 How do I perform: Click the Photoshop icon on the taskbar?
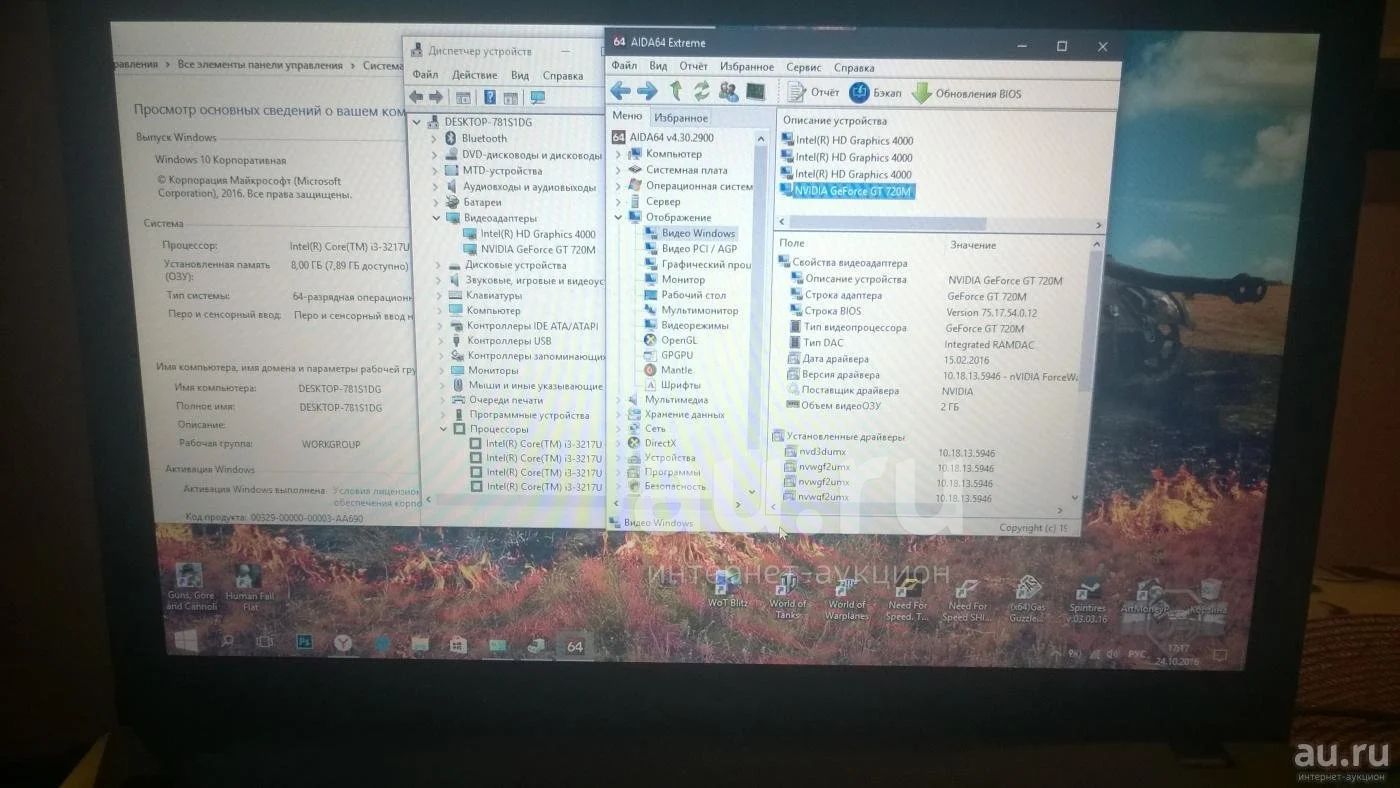(304, 643)
